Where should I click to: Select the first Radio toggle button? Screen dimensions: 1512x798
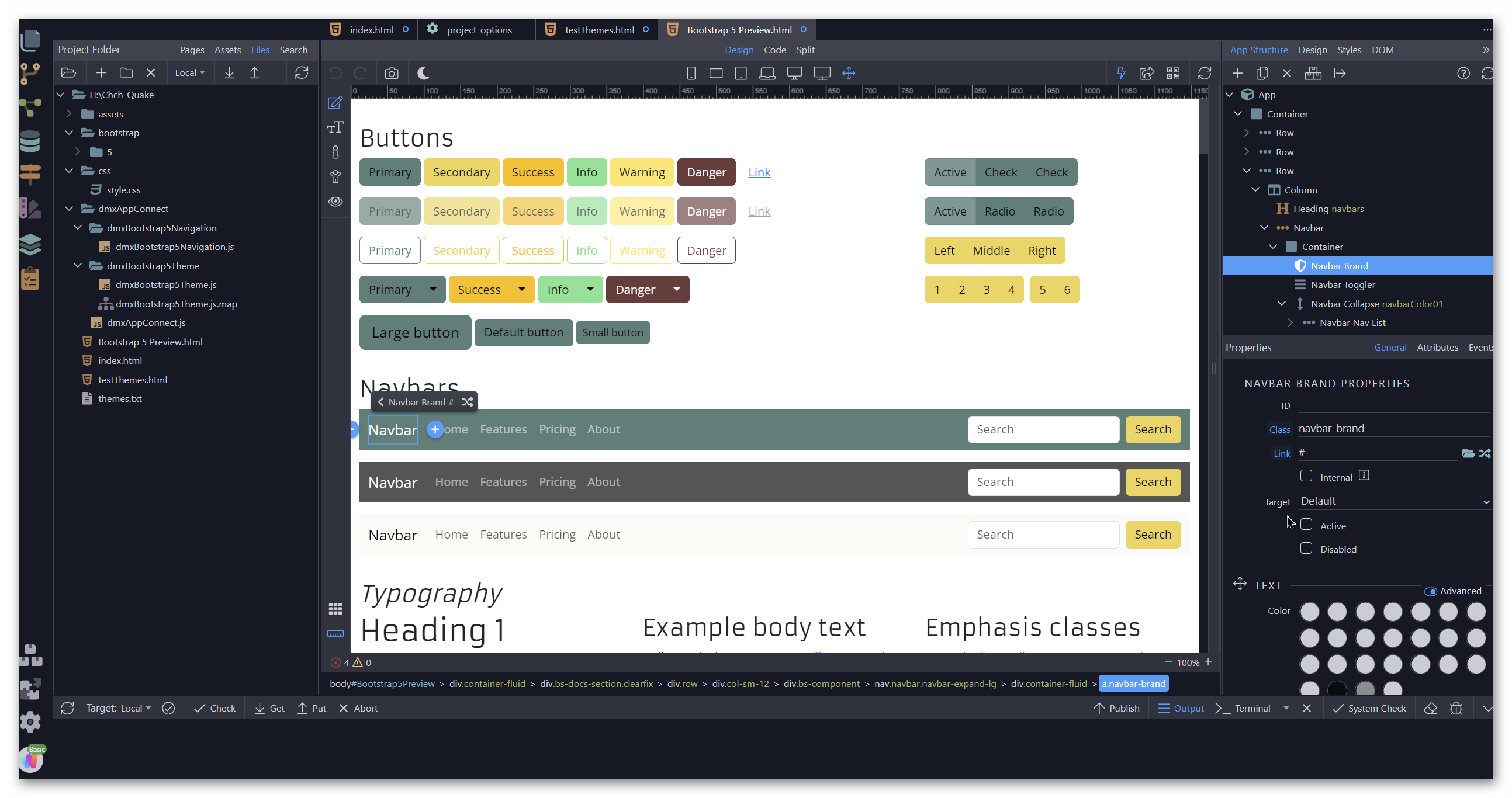pos(999,211)
